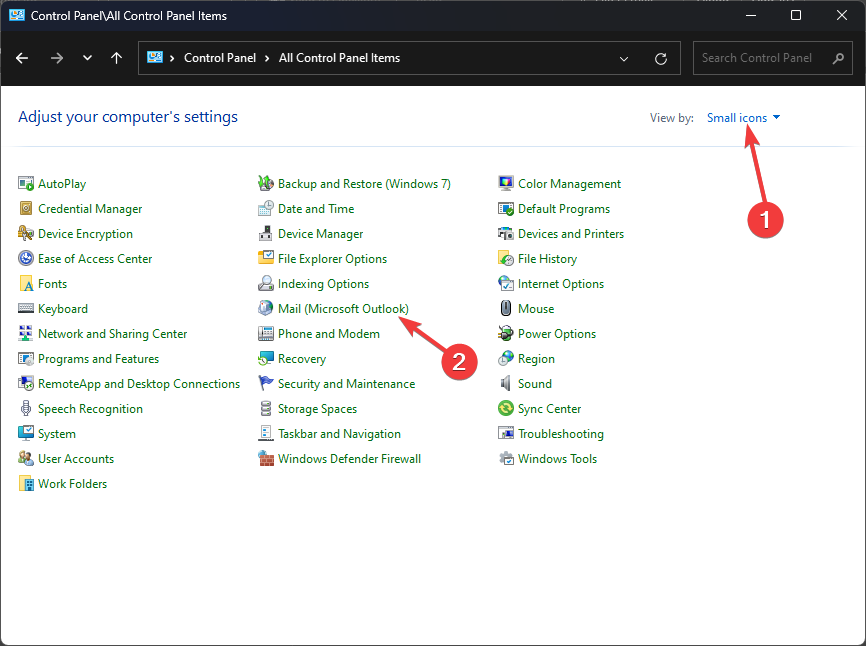The height and width of the screenshot is (646, 866).
Task: Click the Keyboard icon
Action: pos(26,308)
